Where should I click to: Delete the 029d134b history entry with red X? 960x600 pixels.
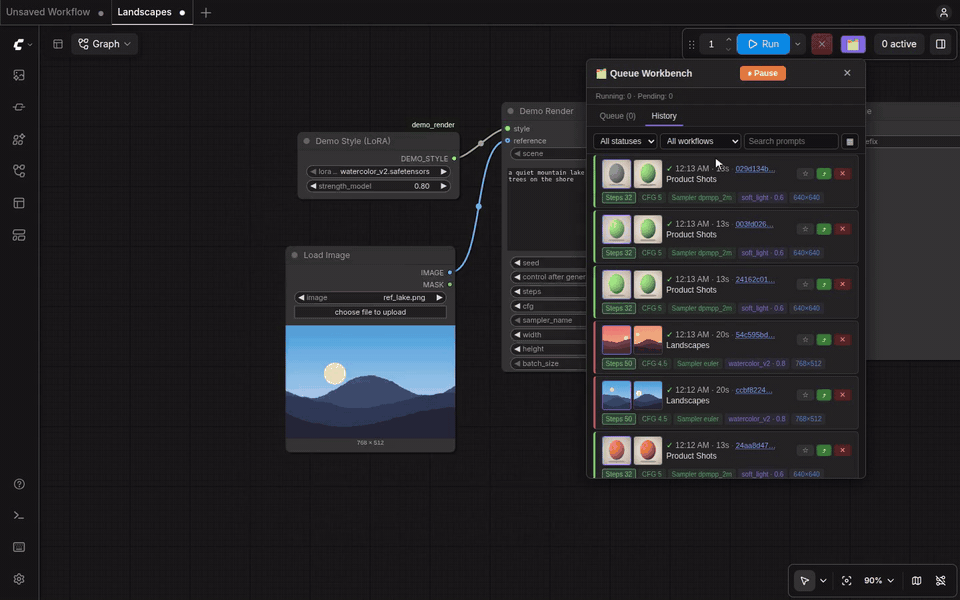842,174
